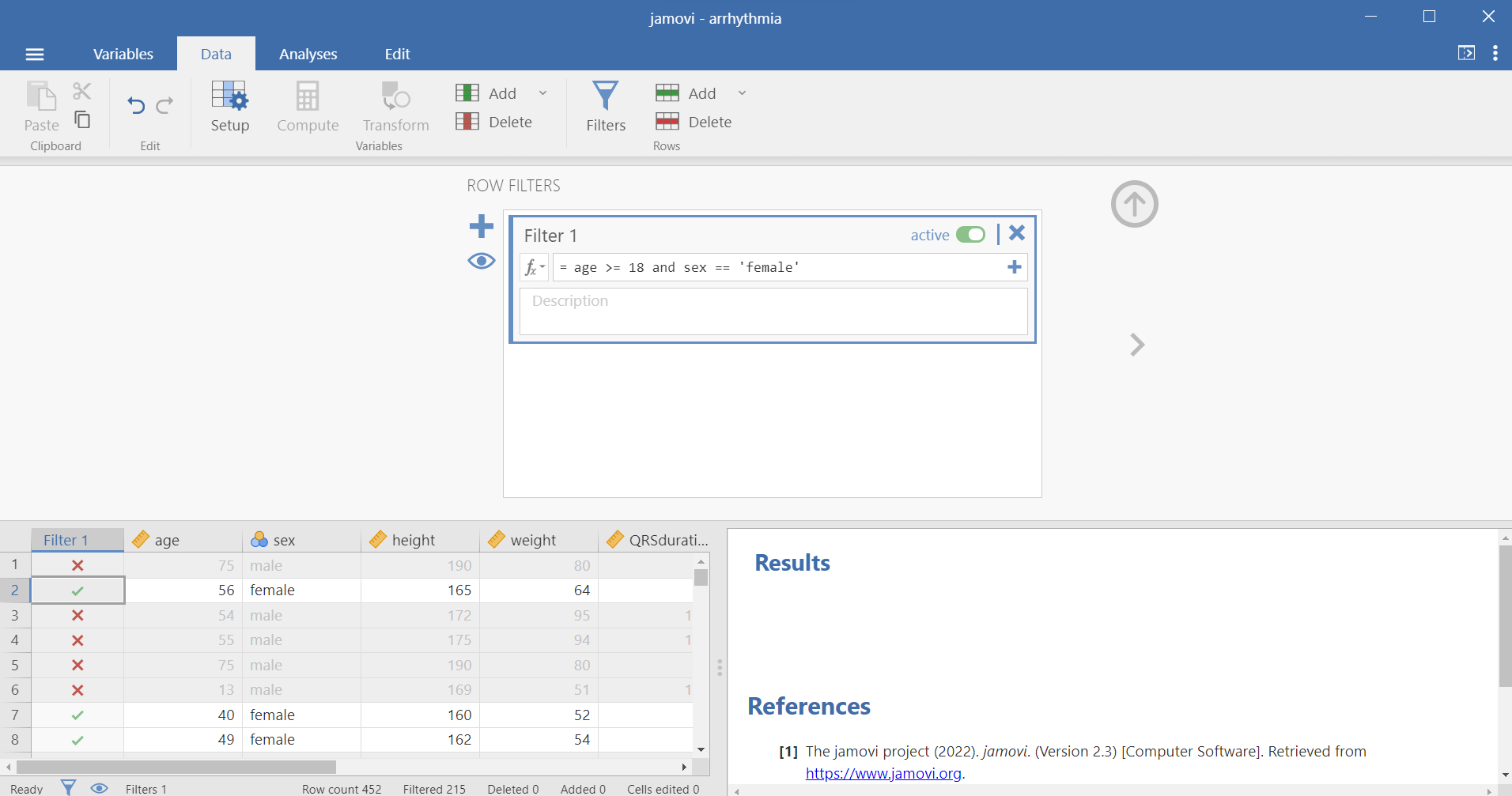Screen dimensions: 1512x796
Task: Open the fx formula function dropdown
Action: [535, 268]
